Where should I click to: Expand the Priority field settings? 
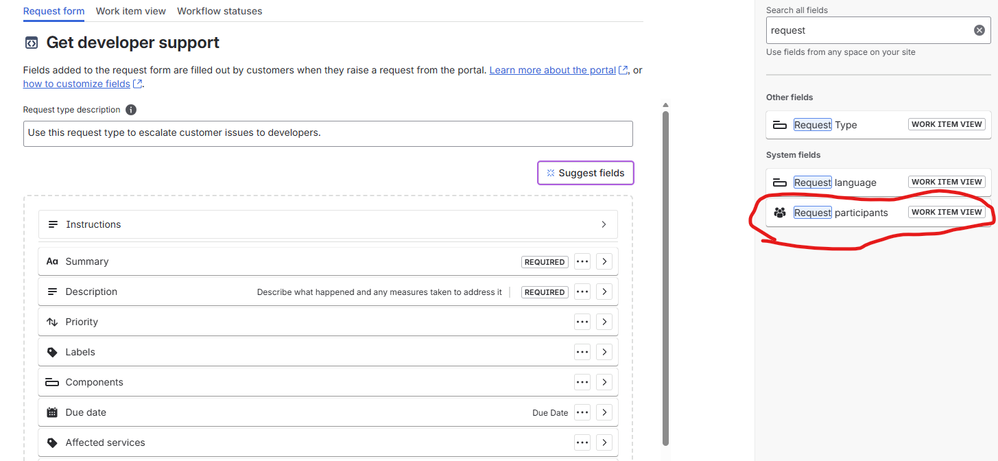click(605, 322)
